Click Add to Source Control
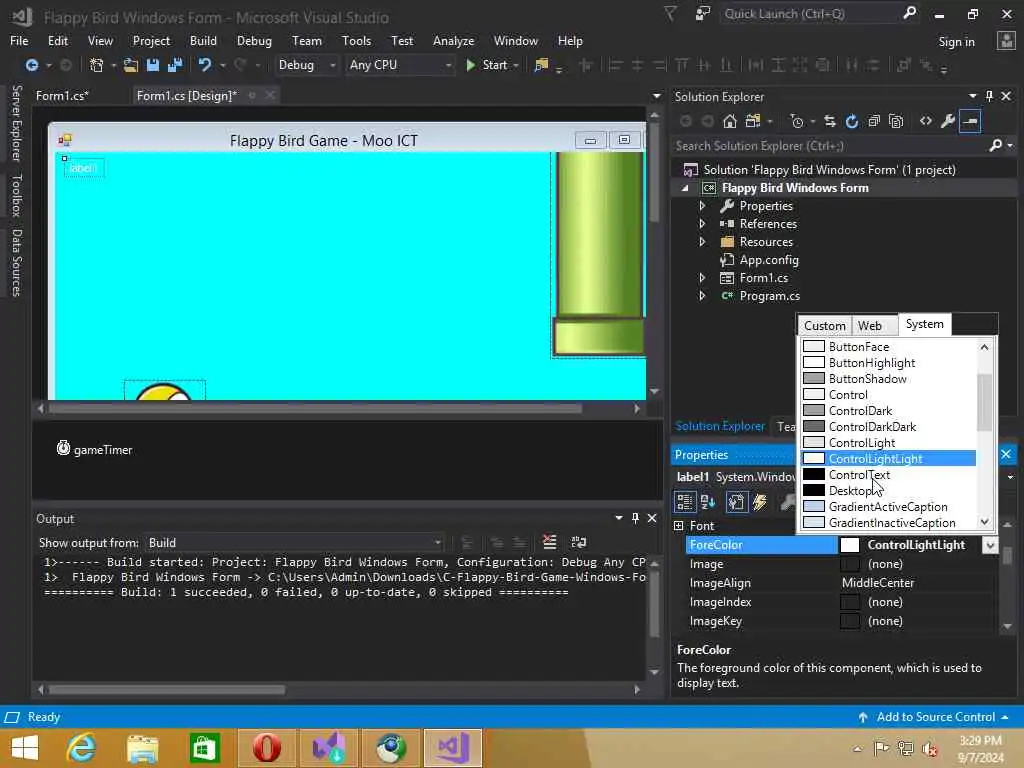 (935, 716)
